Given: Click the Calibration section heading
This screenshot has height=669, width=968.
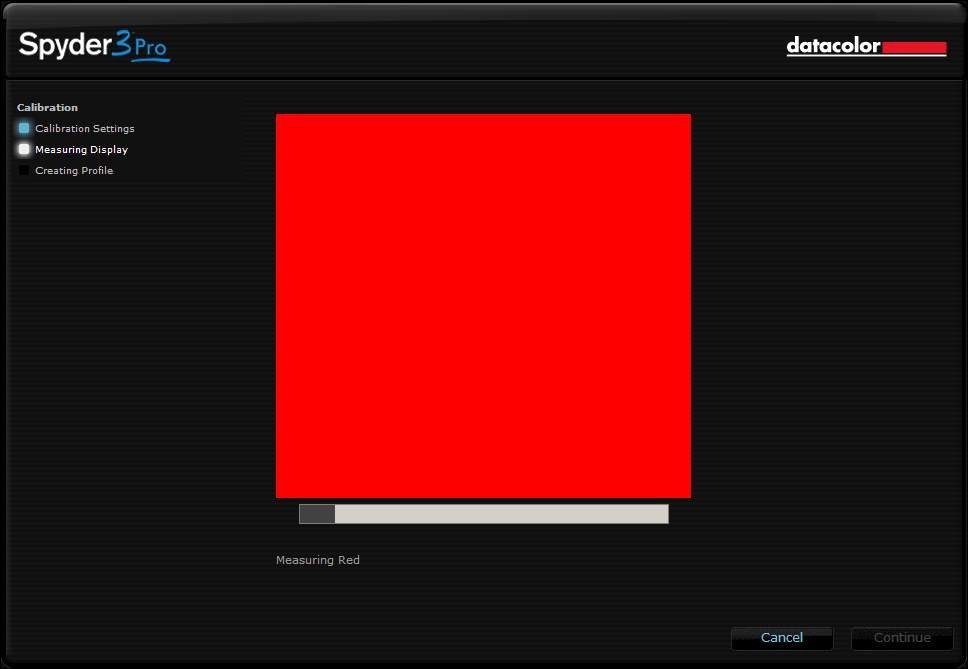Looking at the screenshot, I should (48, 107).
